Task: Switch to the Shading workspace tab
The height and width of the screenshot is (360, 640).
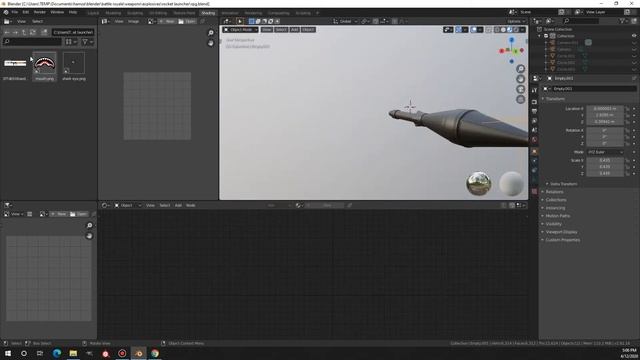Action: click(208, 13)
